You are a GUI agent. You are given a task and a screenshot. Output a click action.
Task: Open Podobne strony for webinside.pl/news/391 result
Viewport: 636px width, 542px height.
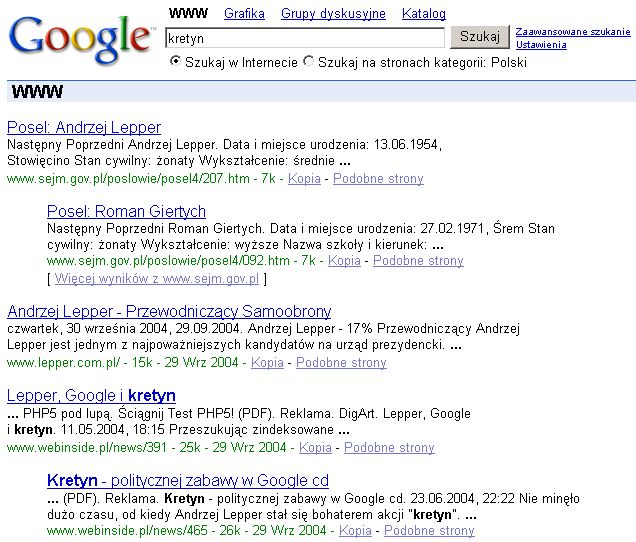click(389, 447)
